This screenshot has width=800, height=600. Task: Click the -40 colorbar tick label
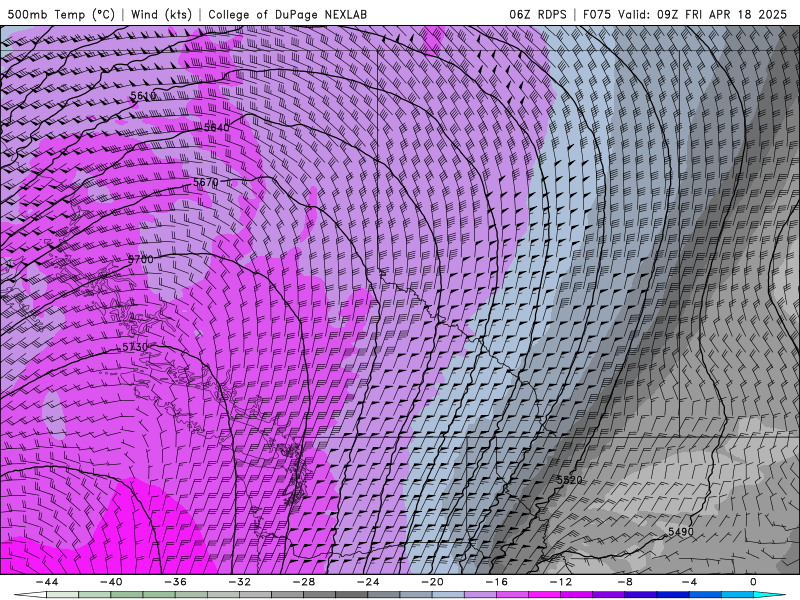click(x=111, y=582)
